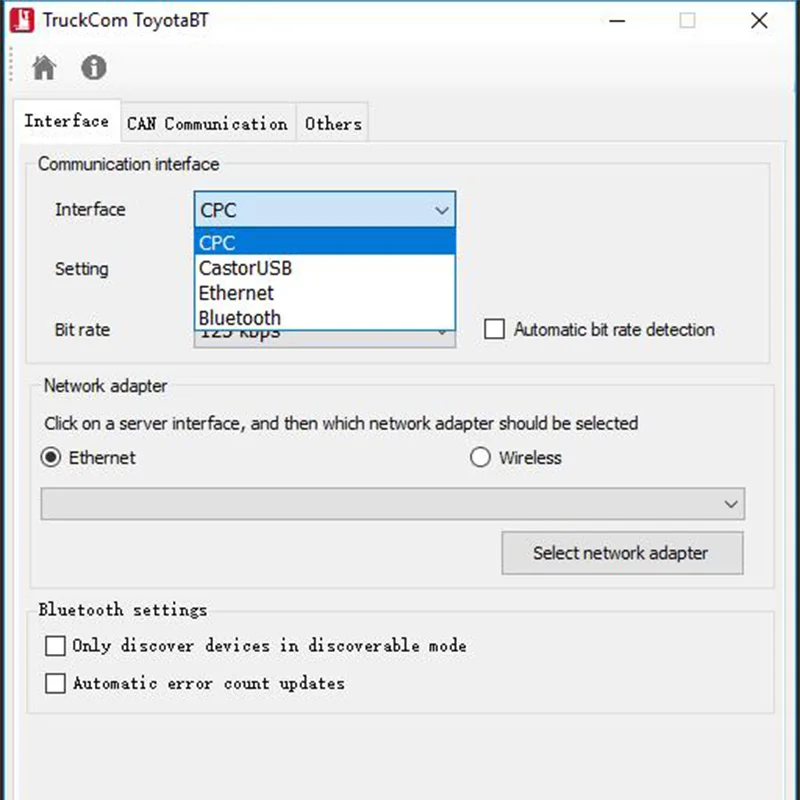Minimize the TruckCom ToyotaBT window

point(617,20)
